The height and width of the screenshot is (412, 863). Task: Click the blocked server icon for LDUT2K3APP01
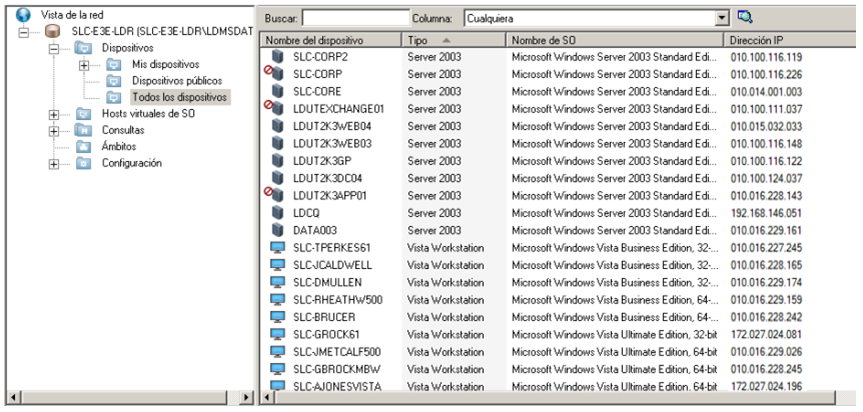(x=274, y=195)
